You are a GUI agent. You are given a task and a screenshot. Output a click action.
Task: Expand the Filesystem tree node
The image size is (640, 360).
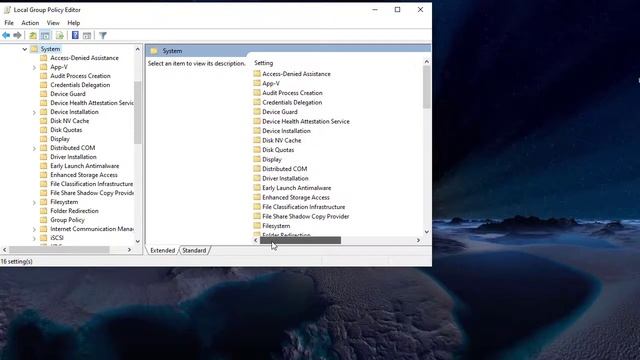(34, 202)
